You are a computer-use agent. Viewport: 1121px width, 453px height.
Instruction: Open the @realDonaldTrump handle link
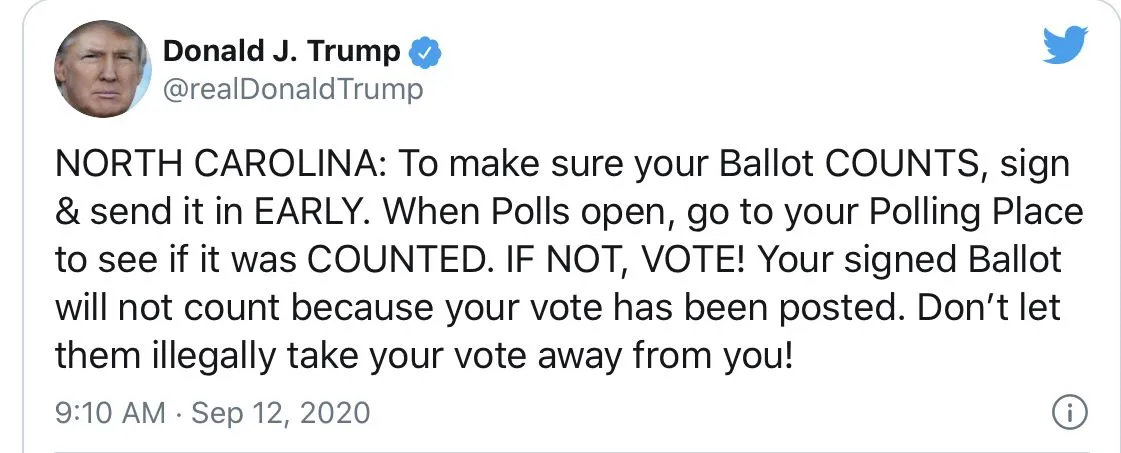click(x=292, y=90)
